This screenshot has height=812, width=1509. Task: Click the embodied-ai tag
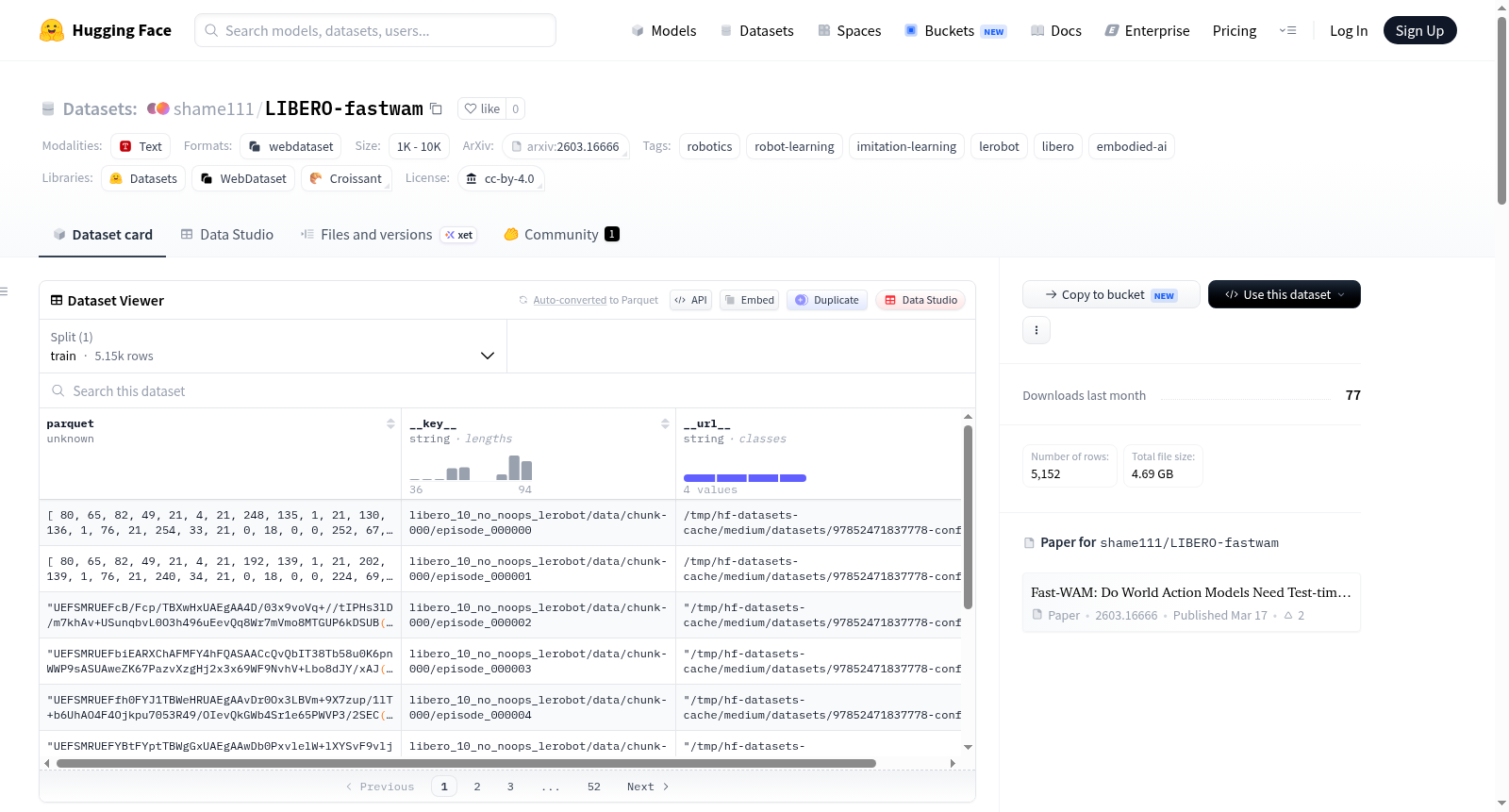pyautogui.click(x=1132, y=146)
